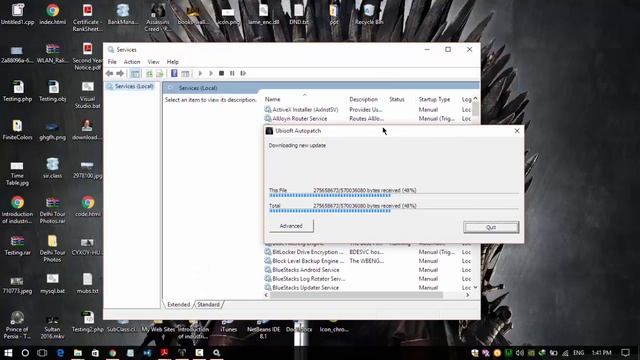Select Services (Local) in the console tree

130,87
